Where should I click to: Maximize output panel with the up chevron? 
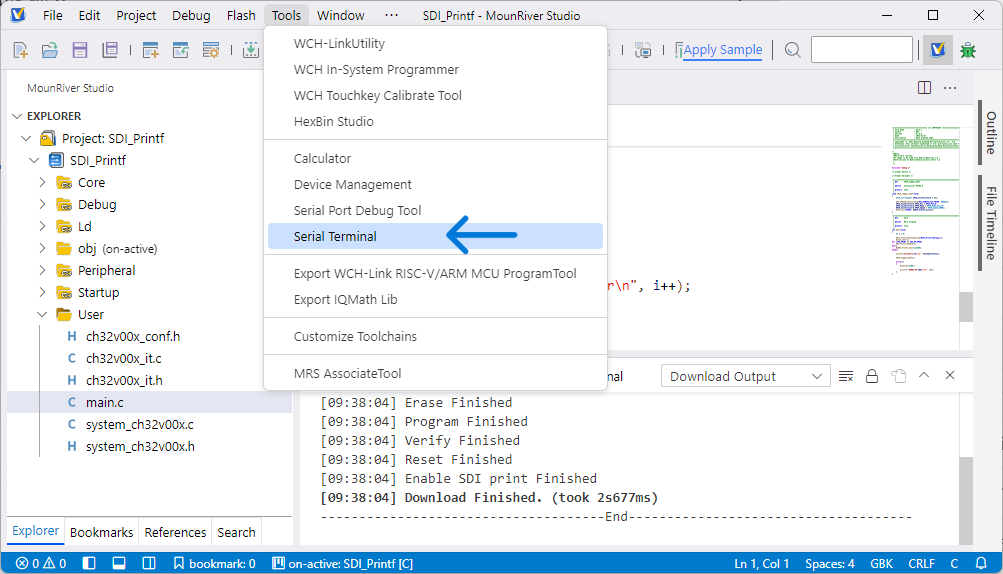pyautogui.click(x=924, y=376)
